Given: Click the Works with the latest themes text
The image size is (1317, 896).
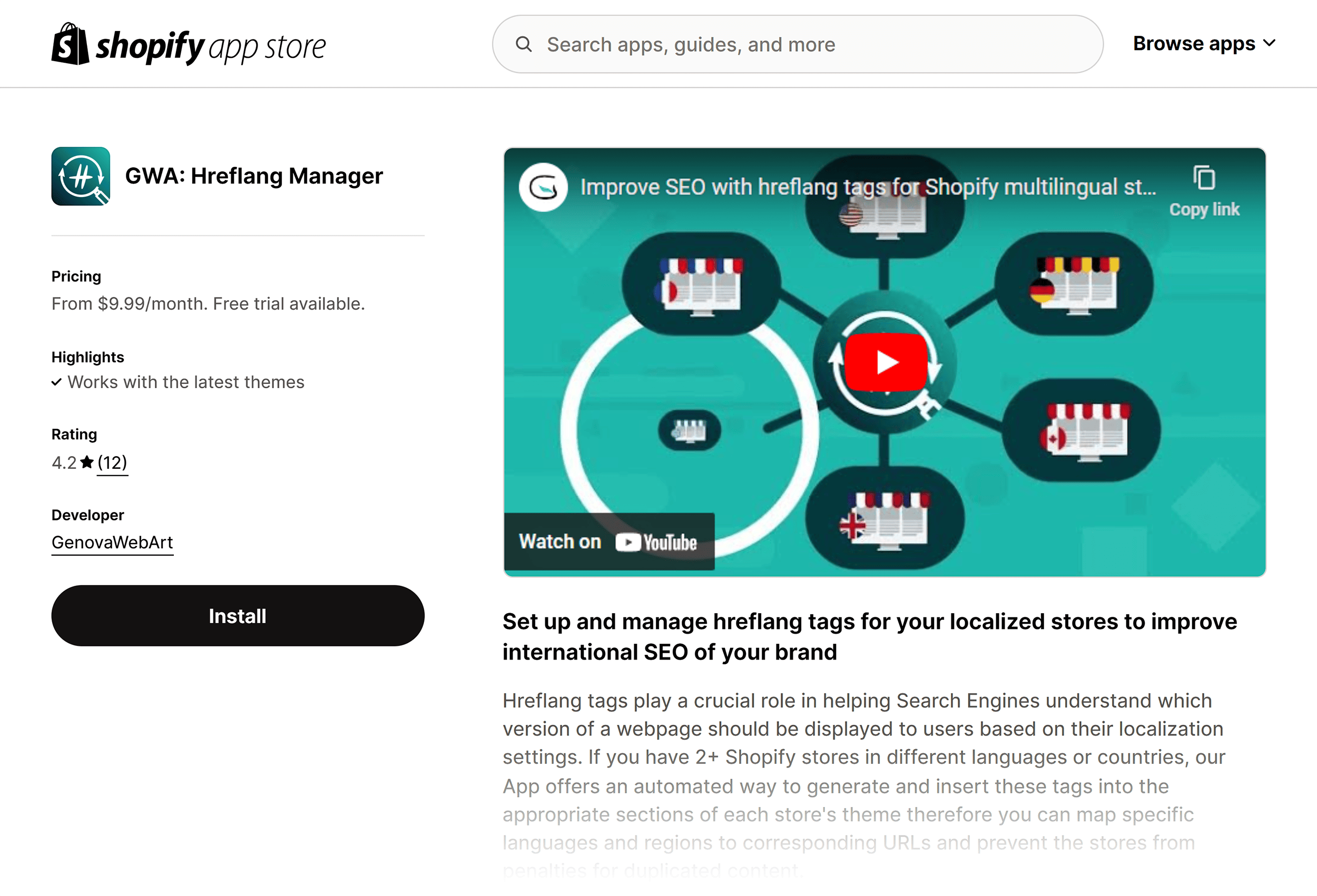Looking at the screenshot, I should tap(186, 382).
